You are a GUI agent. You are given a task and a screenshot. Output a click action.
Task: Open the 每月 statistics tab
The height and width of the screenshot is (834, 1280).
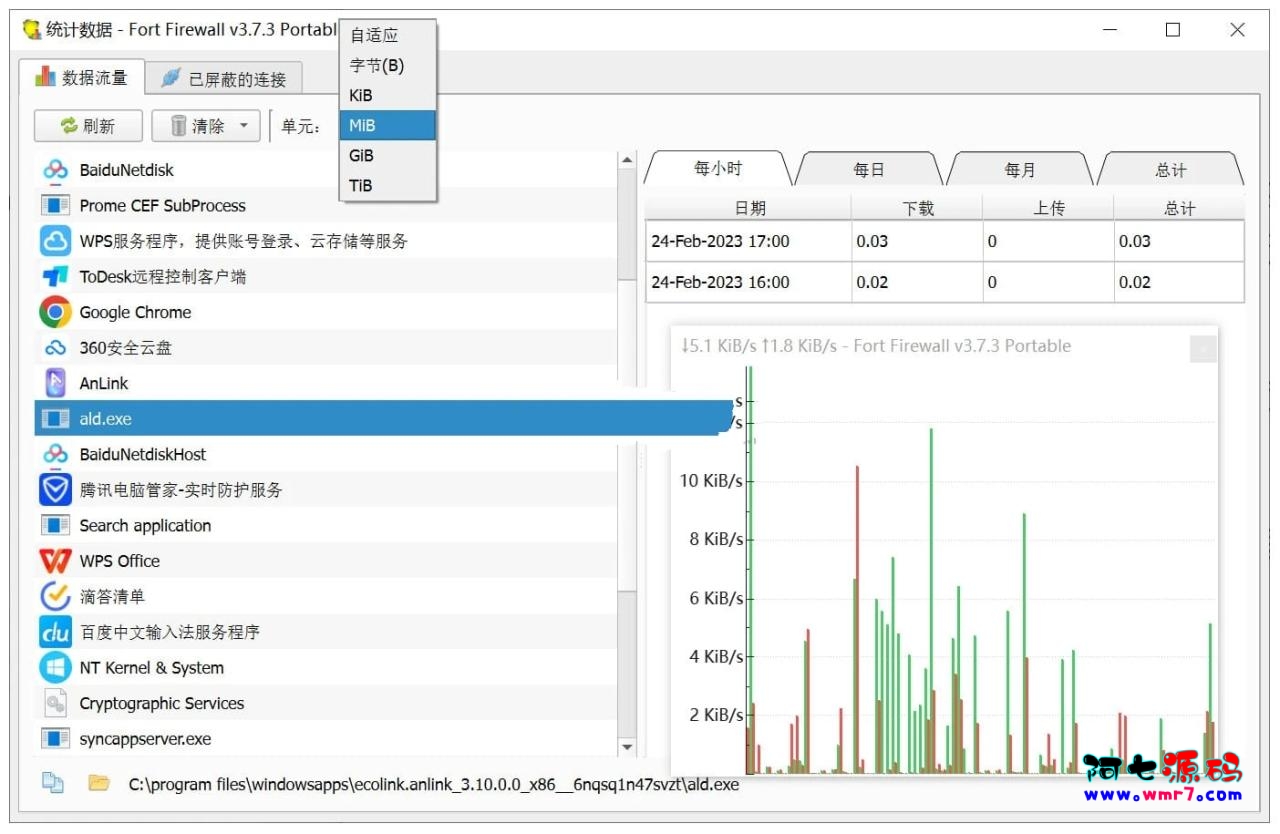pyautogui.click(x=1020, y=169)
